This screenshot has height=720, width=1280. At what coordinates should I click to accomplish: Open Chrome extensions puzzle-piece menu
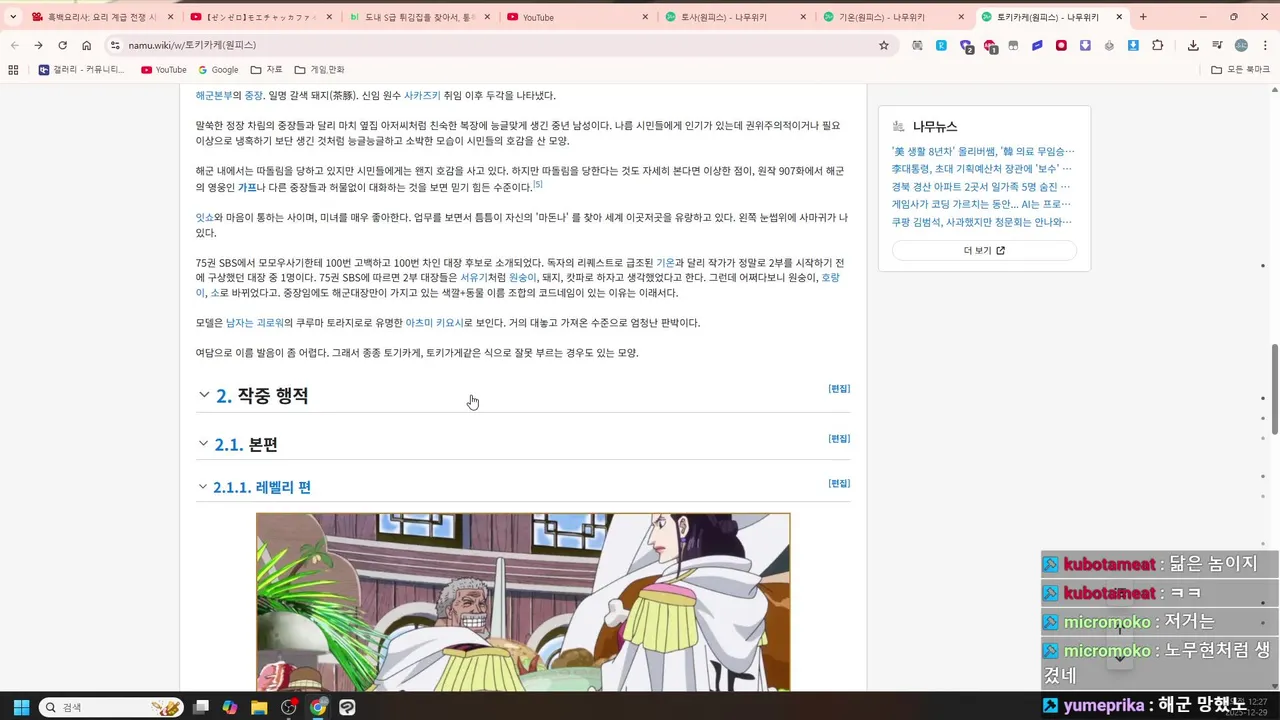click(x=1158, y=45)
